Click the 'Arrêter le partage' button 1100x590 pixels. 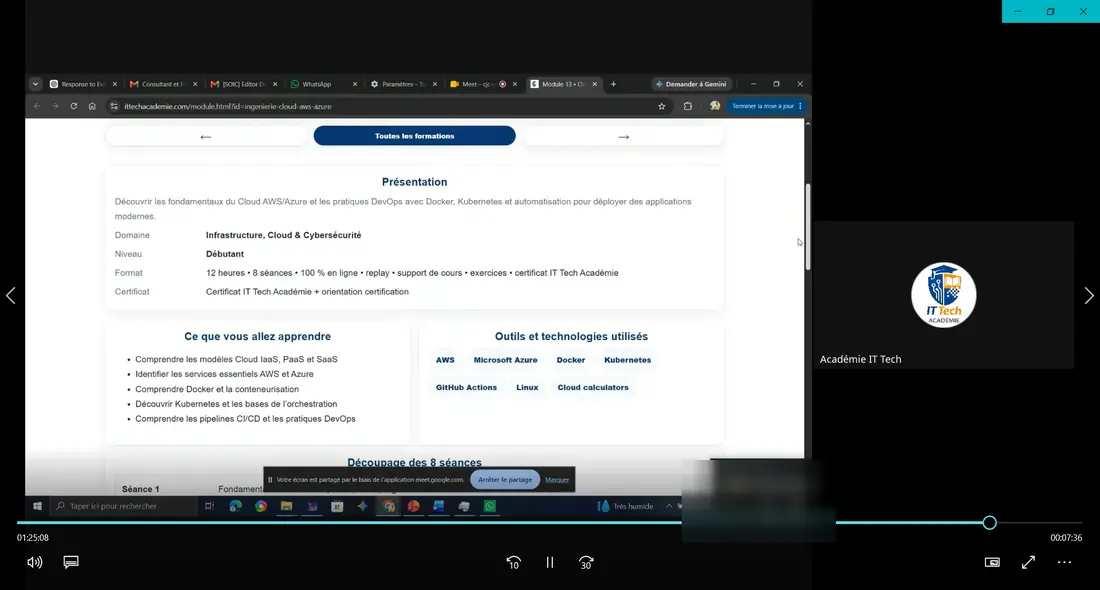(x=505, y=479)
